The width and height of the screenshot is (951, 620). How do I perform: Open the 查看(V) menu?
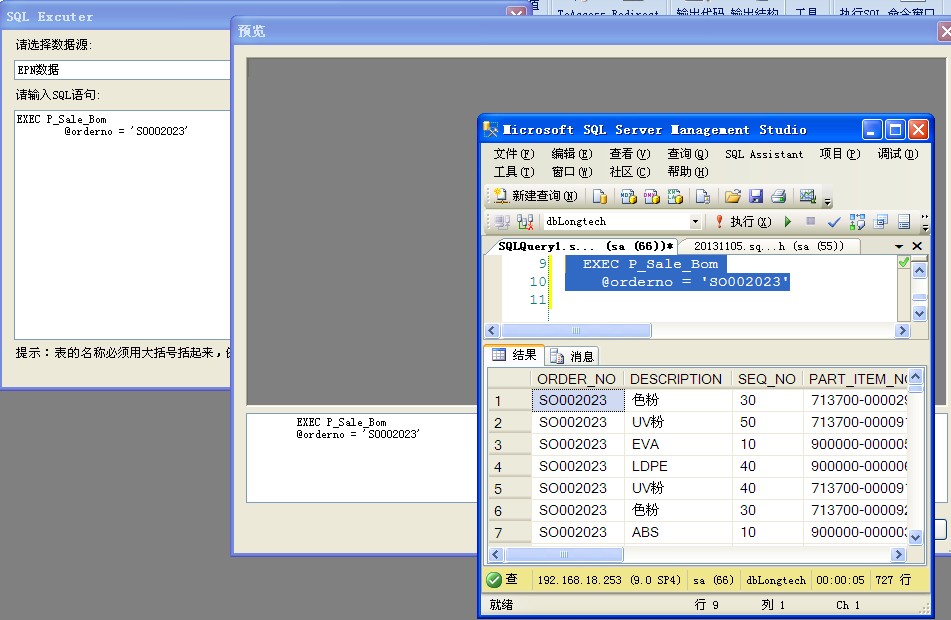coord(630,154)
